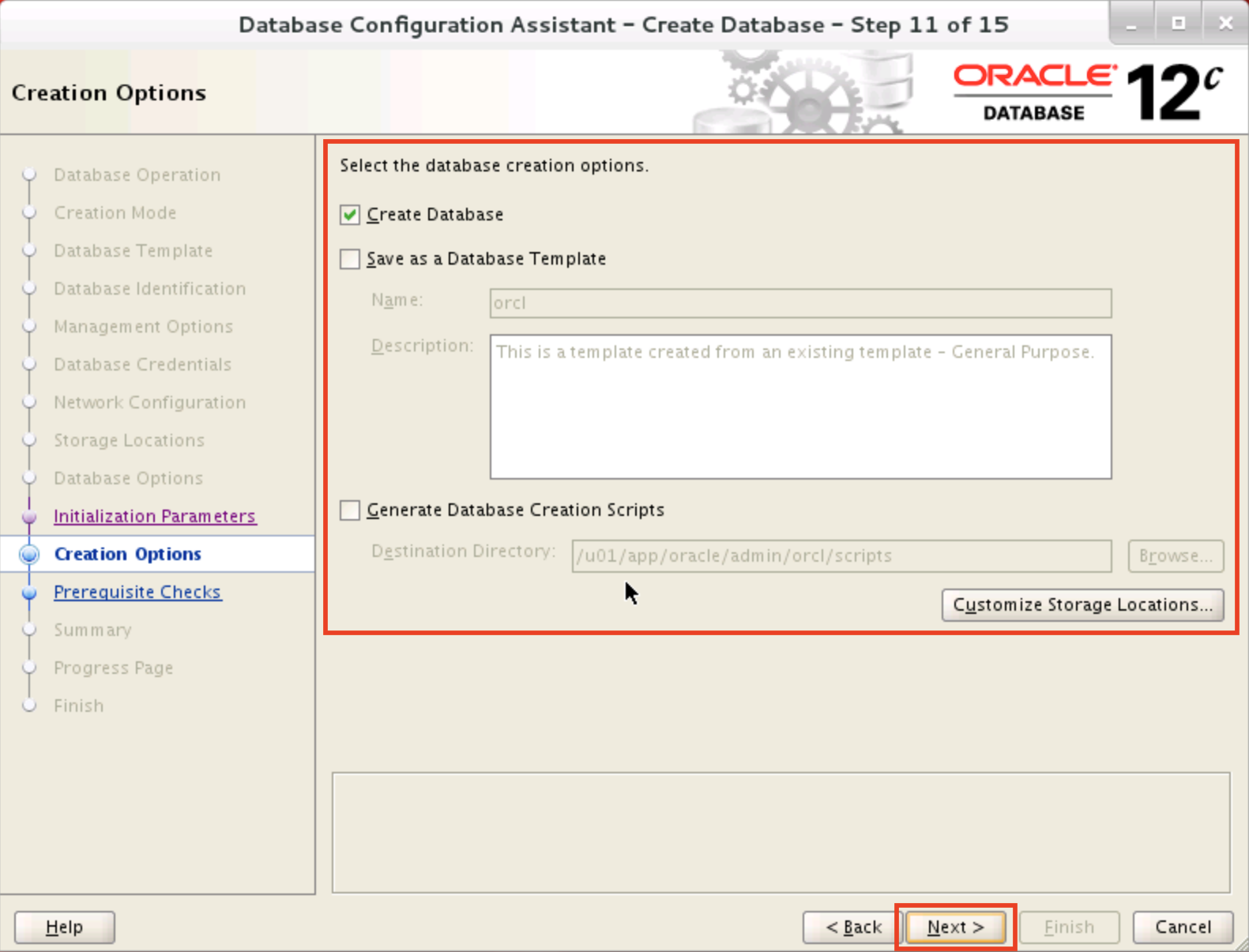
Task: Click the Oracle Database 12c logo
Action: pos(1088,92)
